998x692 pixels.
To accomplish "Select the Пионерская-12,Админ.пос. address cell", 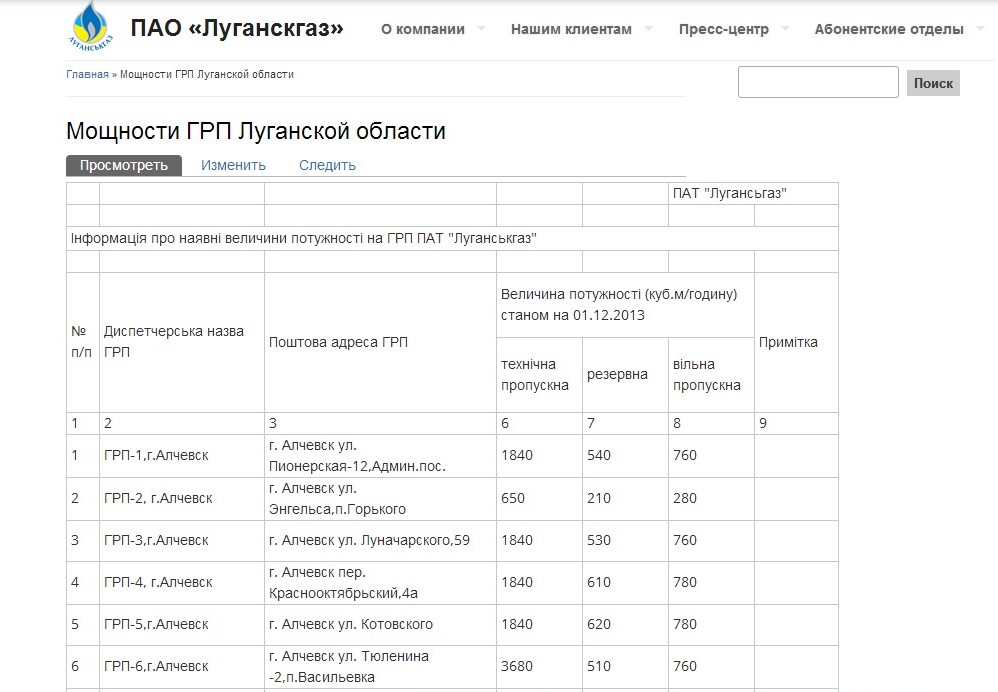I will [380, 456].
